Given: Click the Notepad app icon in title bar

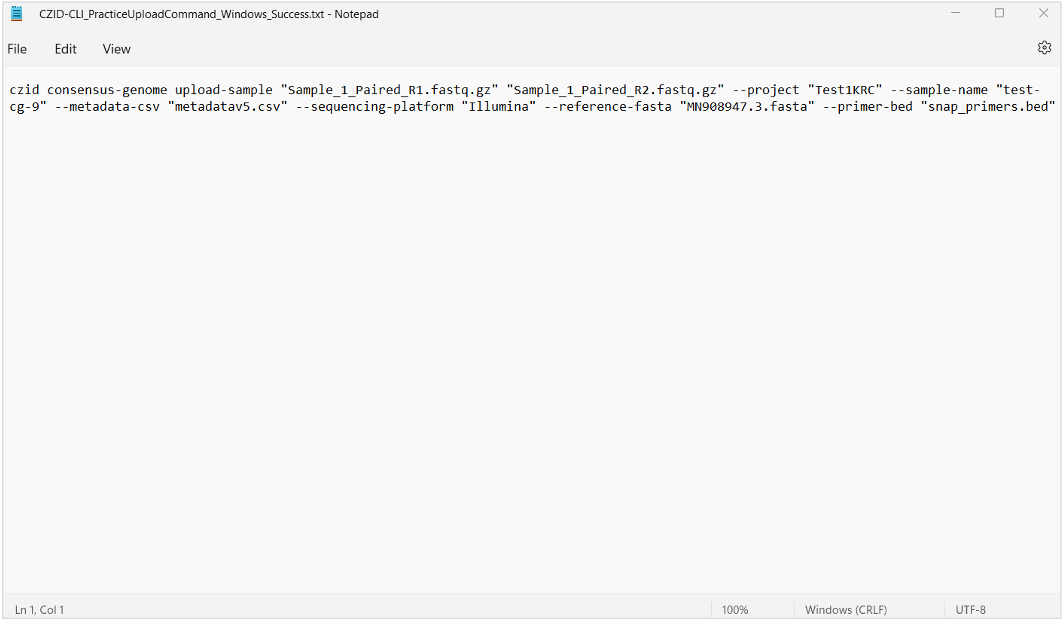Looking at the screenshot, I should coord(17,14).
